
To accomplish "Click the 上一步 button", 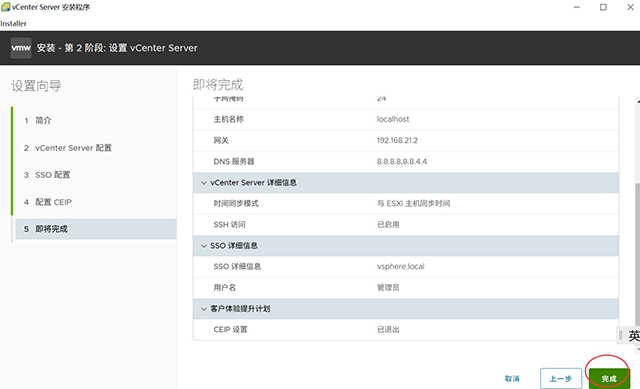I will [561, 379].
